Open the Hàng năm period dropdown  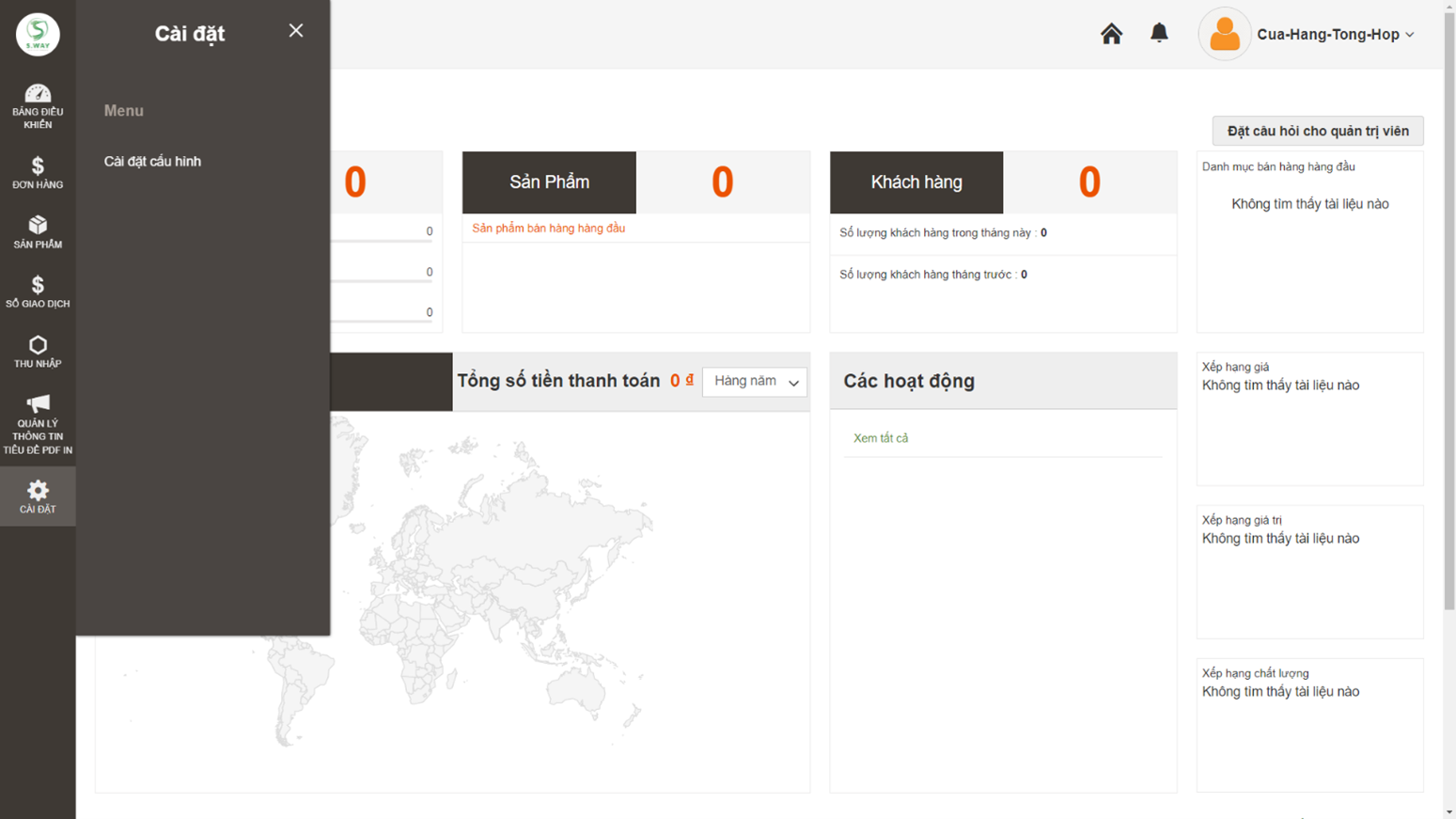point(755,382)
